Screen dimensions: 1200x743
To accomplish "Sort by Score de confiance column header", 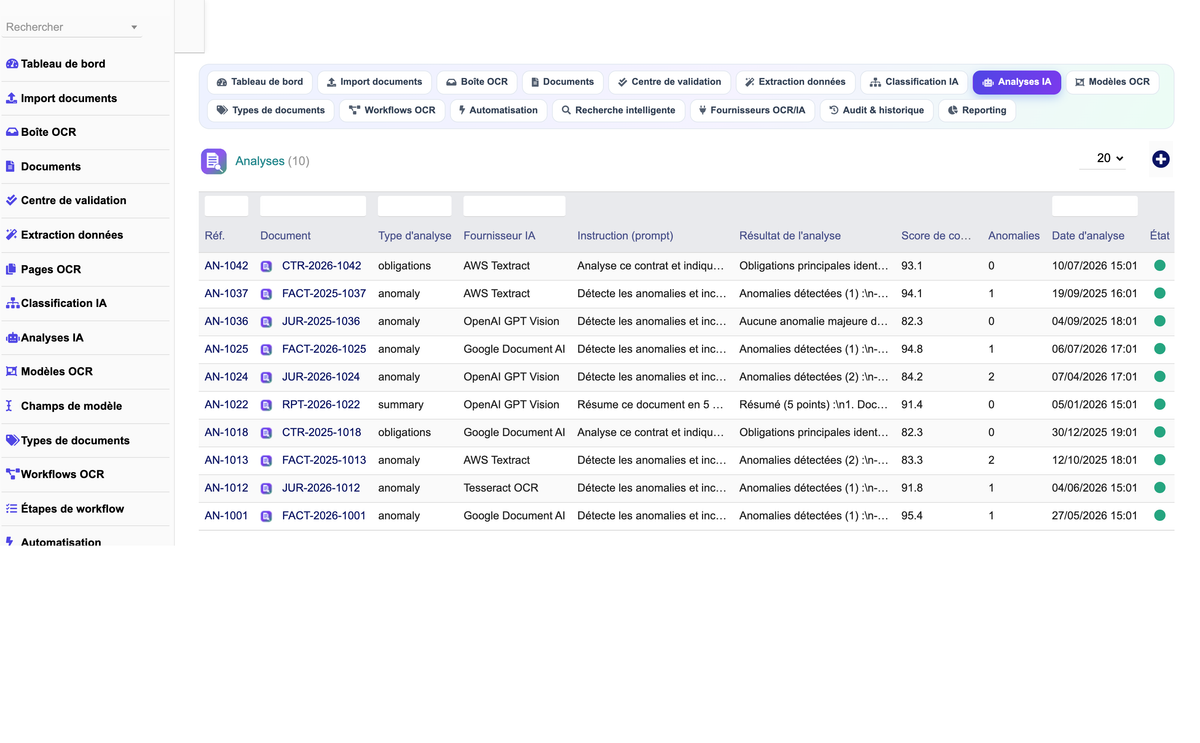I will coord(936,236).
